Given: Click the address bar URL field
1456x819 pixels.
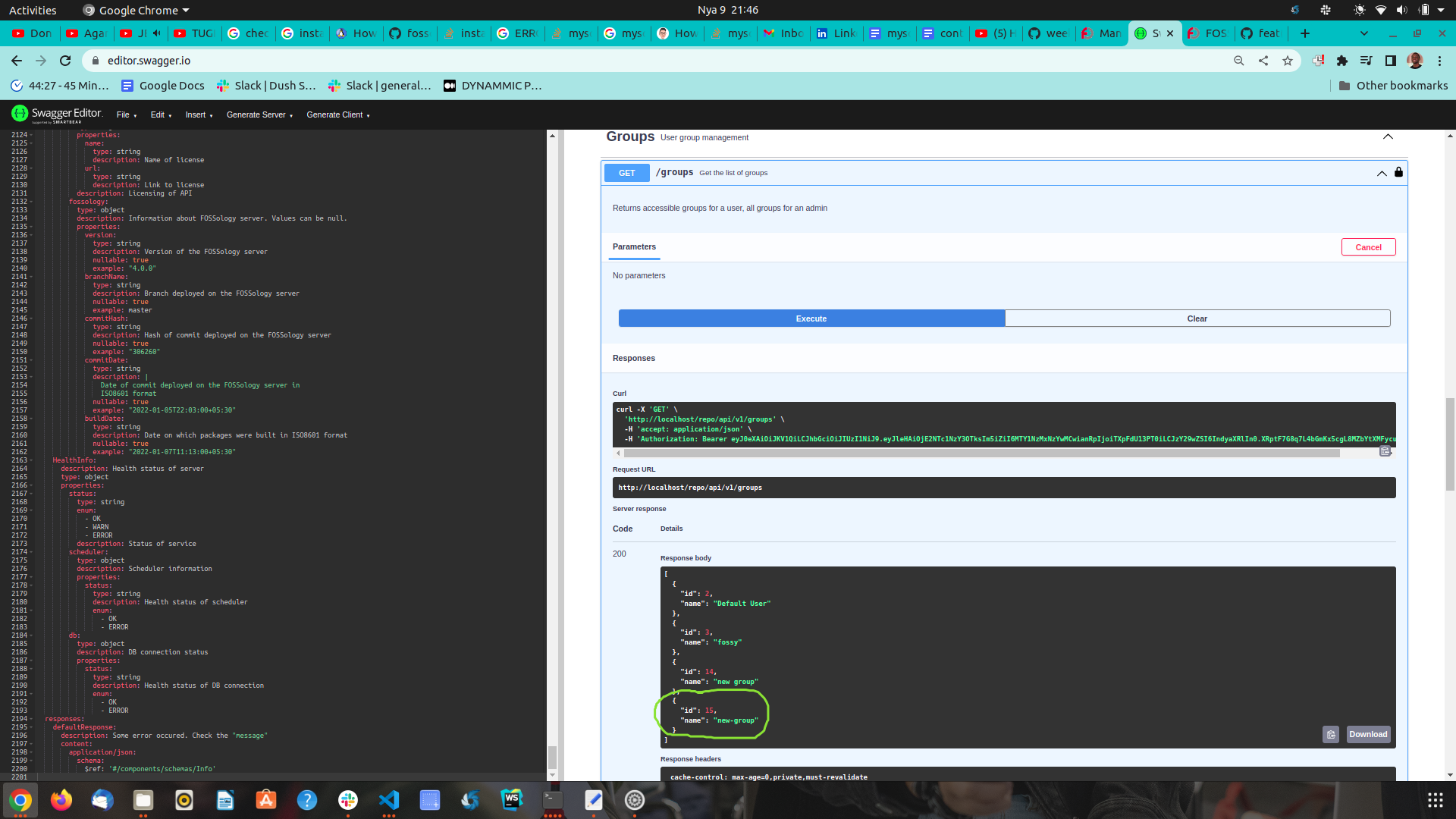Looking at the screenshot, I should [x=660, y=61].
